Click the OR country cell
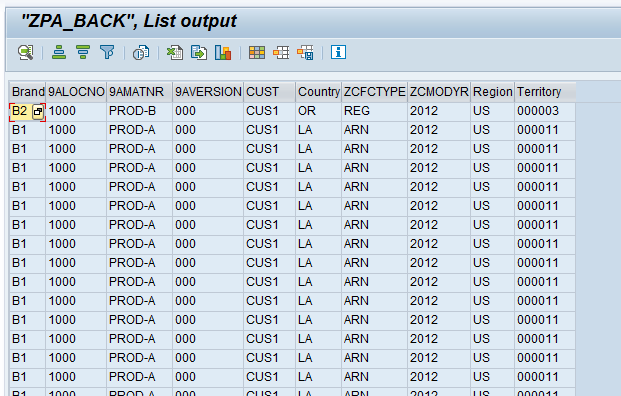The height and width of the screenshot is (396, 621). [x=318, y=112]
